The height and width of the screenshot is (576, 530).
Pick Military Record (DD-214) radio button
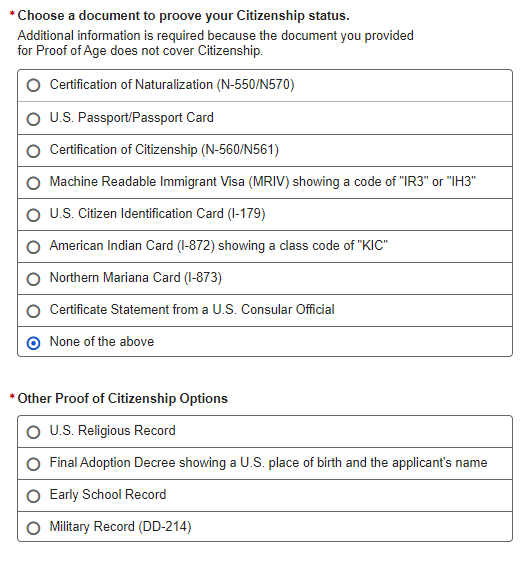coord(33,528)
